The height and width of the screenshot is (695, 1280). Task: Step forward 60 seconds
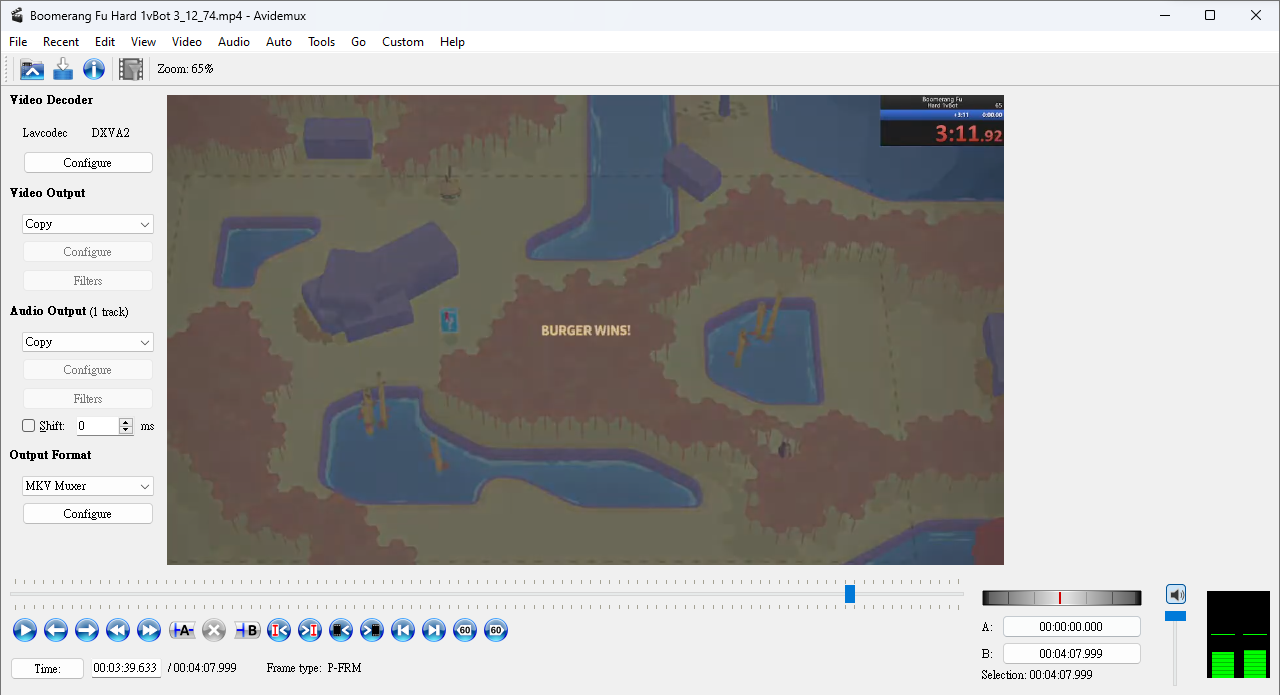pos(496,630)
